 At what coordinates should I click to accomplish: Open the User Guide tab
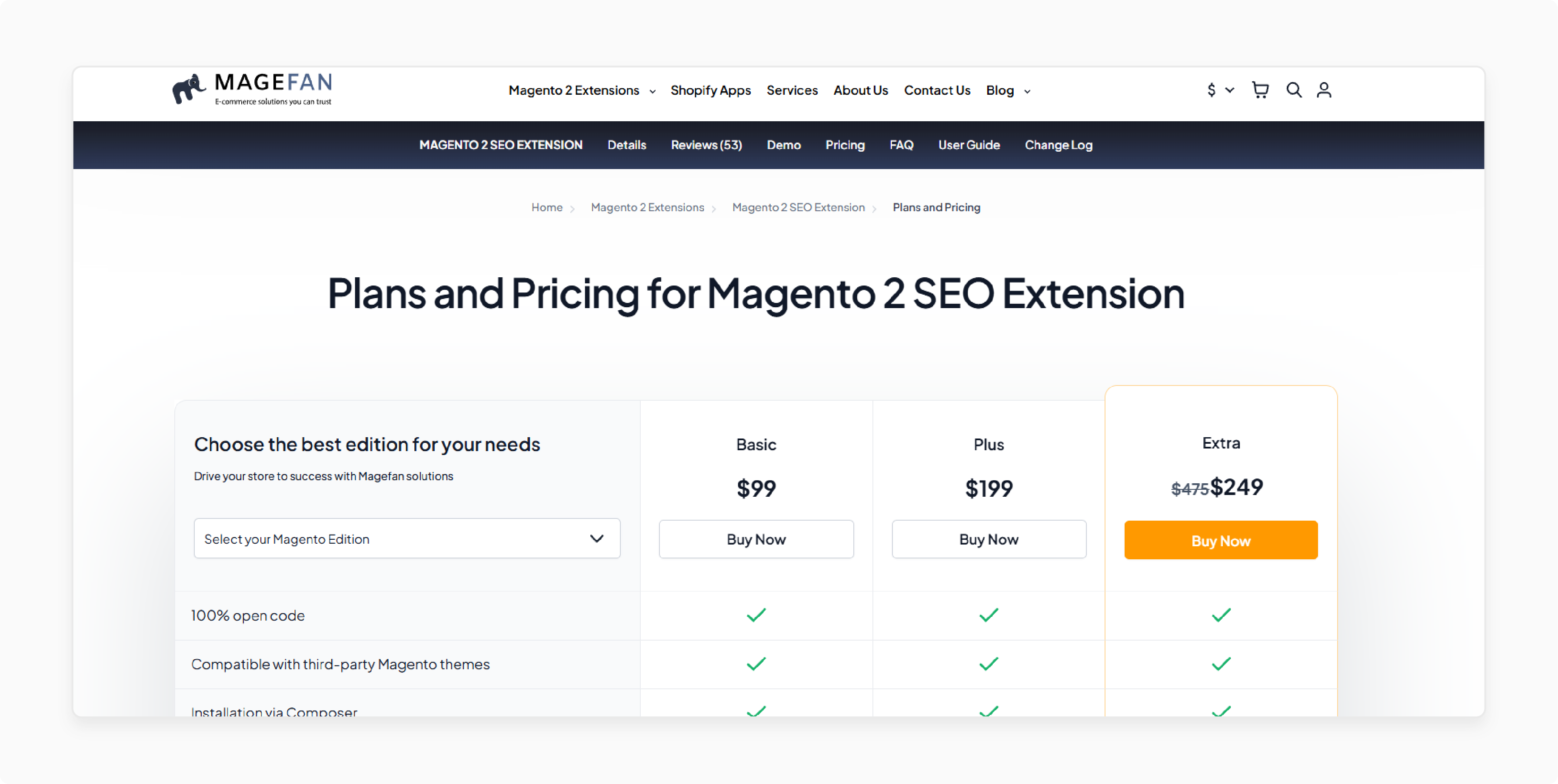(x=969, y=145)
